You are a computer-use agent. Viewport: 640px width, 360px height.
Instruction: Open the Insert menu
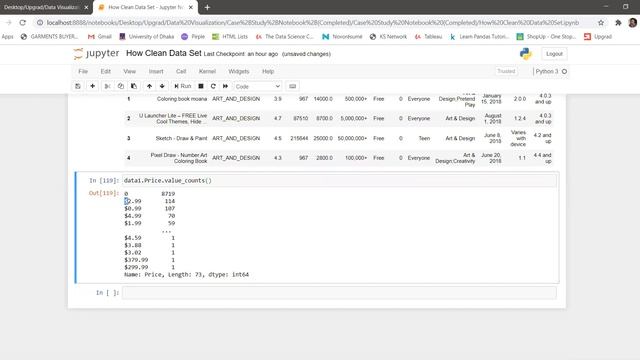(x=156, y=71)
